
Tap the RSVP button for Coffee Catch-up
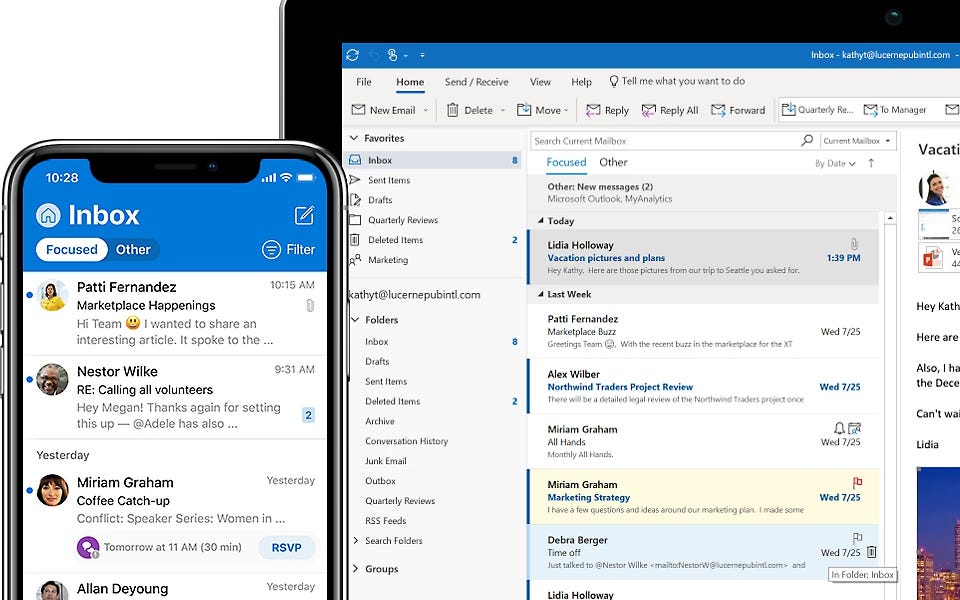pyautogui.click(x=286, y=548)
